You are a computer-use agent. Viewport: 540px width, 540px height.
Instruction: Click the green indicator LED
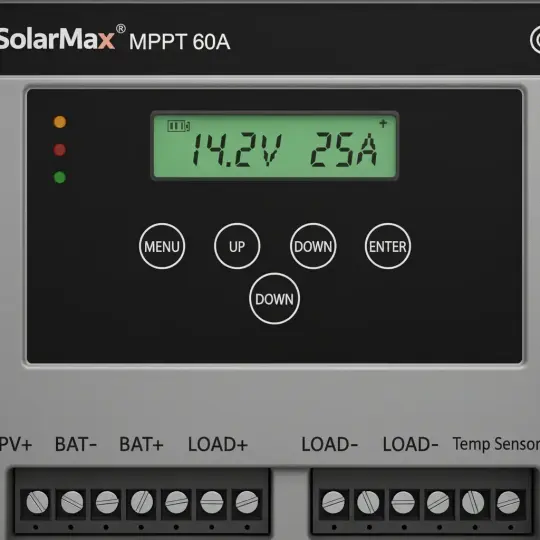[60, 177]
